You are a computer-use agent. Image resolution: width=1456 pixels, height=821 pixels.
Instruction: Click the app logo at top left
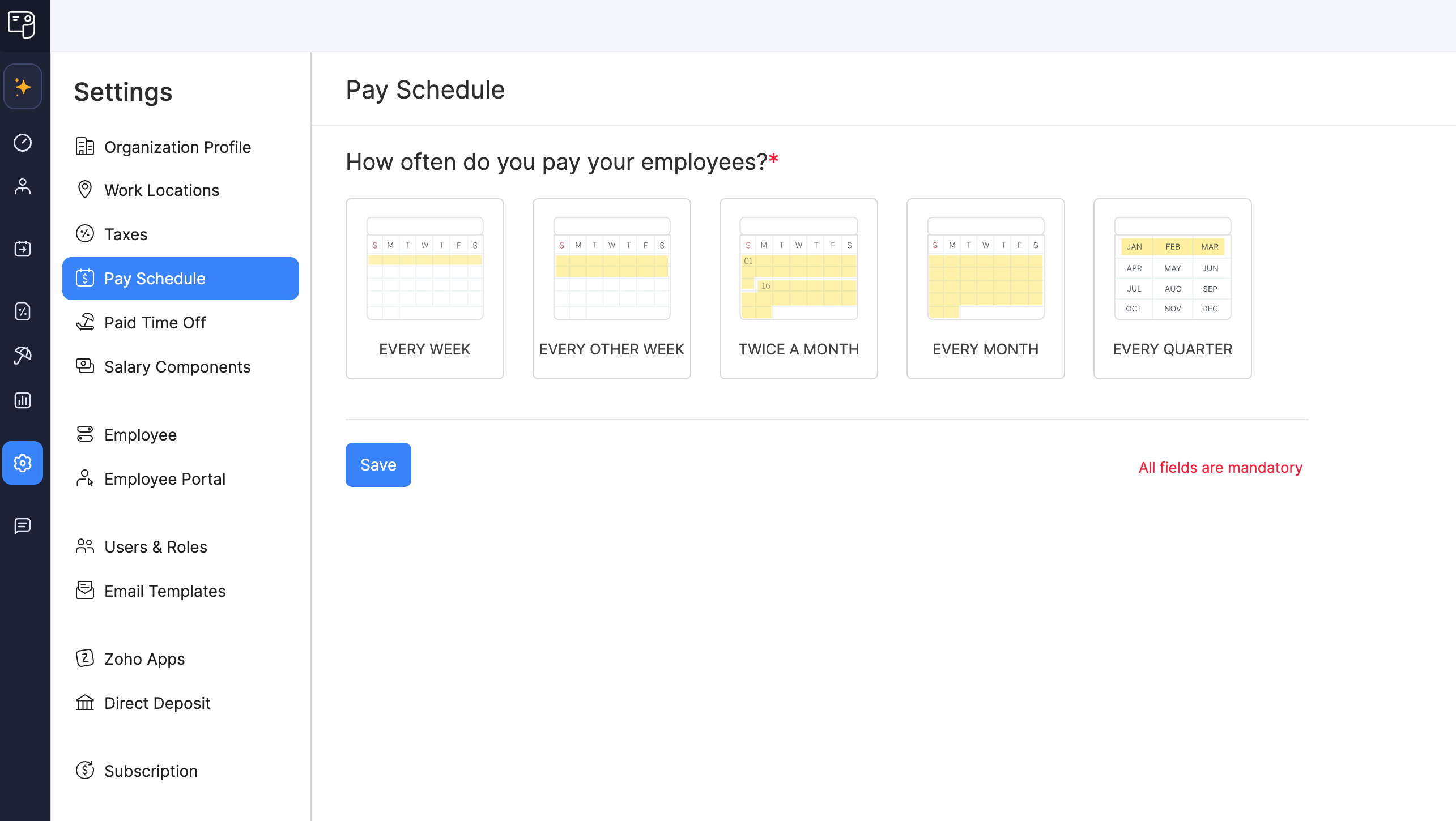23,25
